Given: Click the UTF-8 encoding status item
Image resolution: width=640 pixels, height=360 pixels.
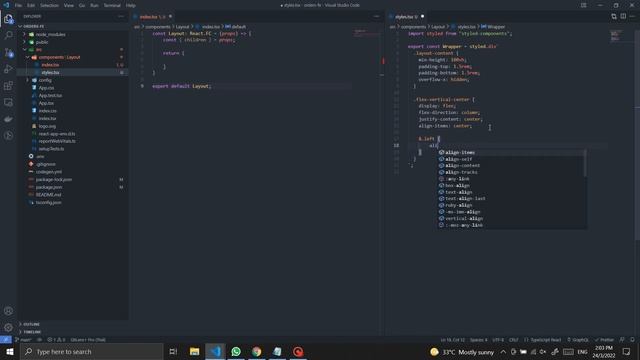Looking at the screenshot, I should pos(498,340).
